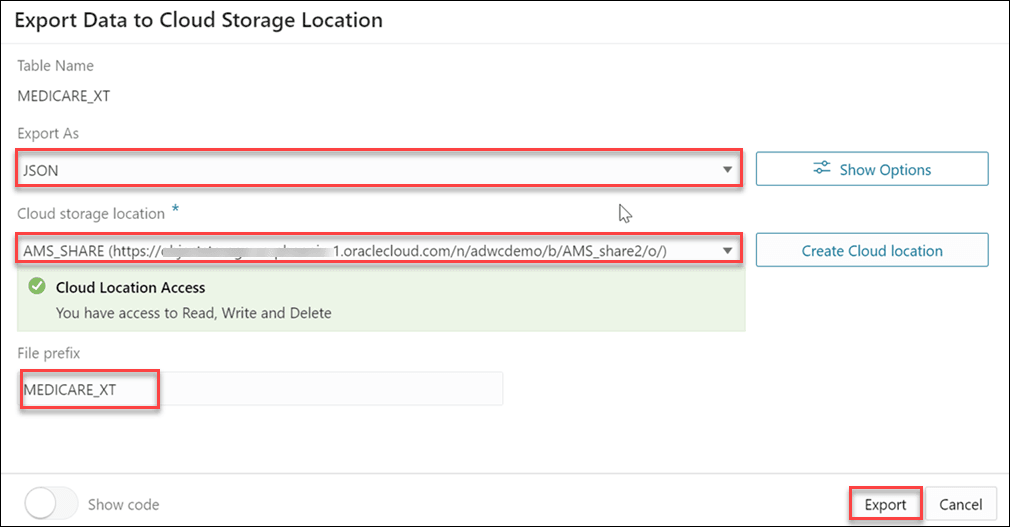The width and height of the screenshot is (1010, 527).
Task: Click the File prefix label
Action: pyautogui.click(x=48, y=352)
